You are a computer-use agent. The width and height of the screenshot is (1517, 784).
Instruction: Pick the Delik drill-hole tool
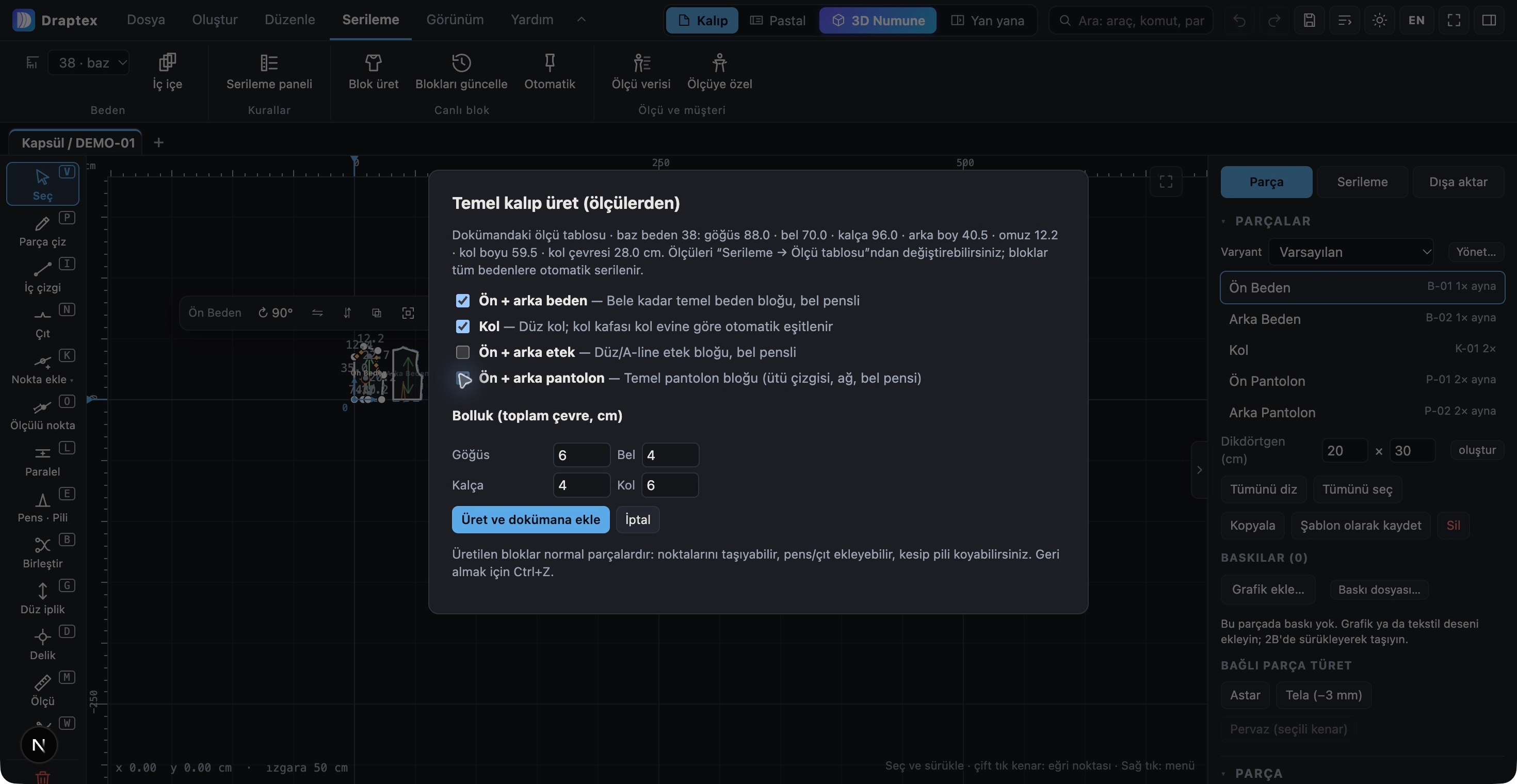coord(42,644)
